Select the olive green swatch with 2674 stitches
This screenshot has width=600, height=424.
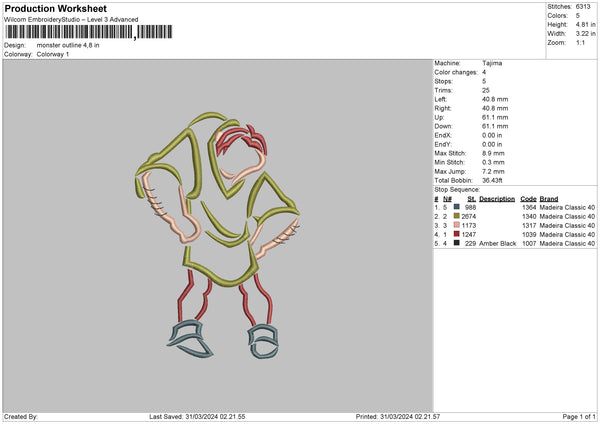tap(456, 216)
